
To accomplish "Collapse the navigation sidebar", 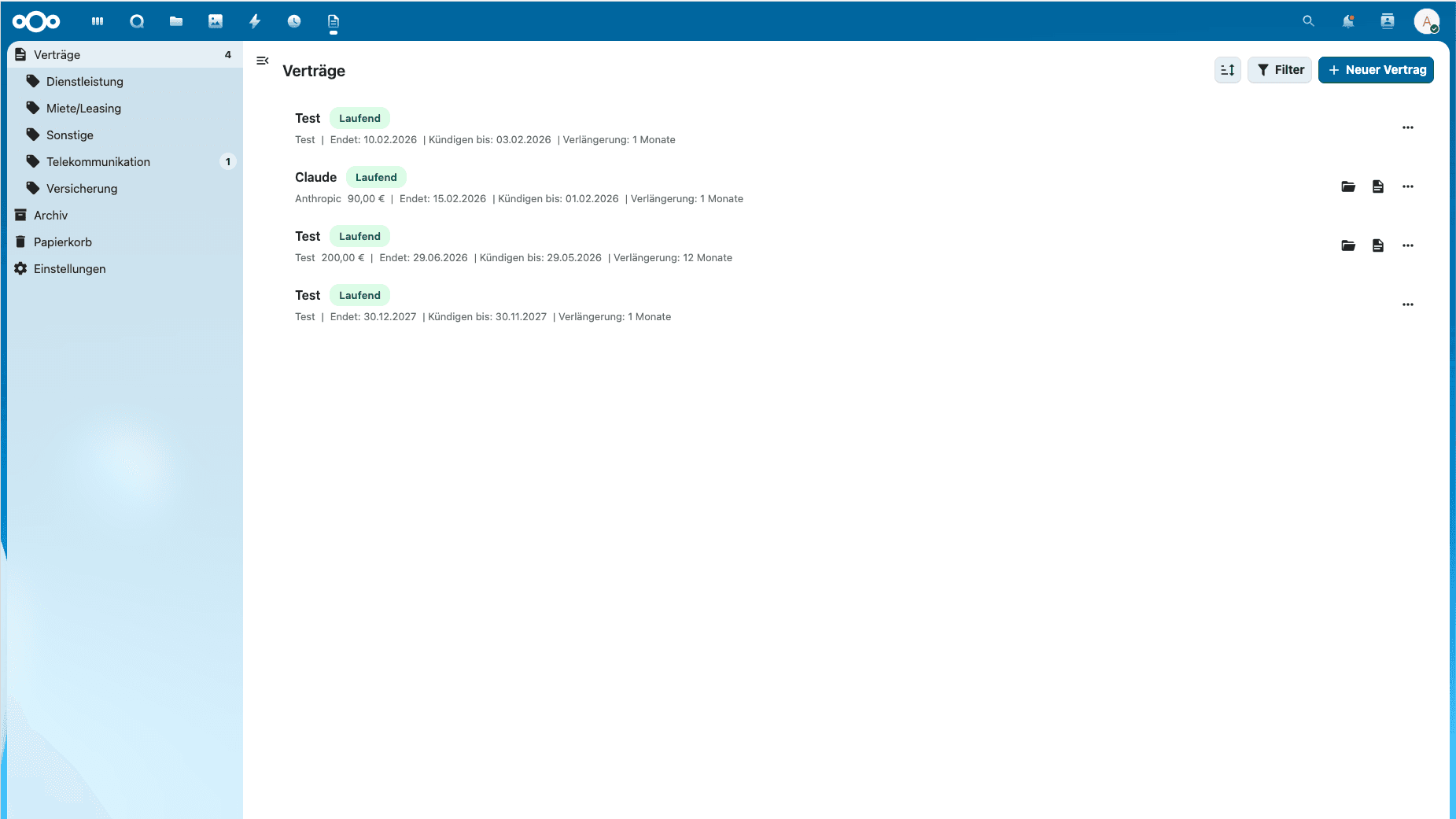I will (x=263, y=60).
